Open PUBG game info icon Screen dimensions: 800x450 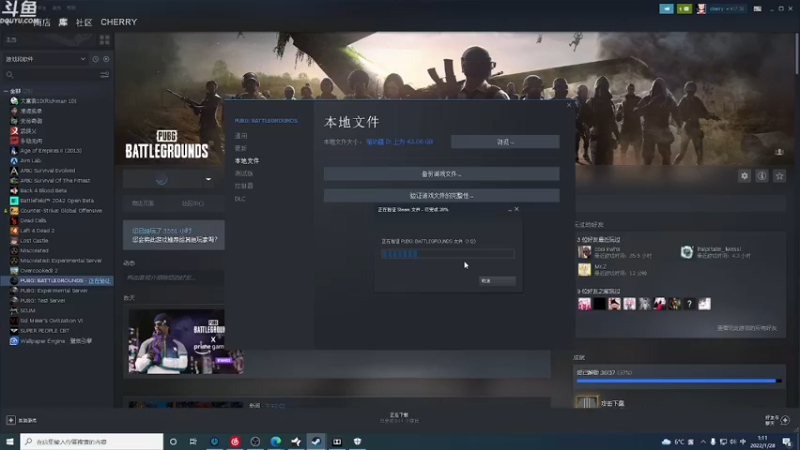click(x=762, y=176)
